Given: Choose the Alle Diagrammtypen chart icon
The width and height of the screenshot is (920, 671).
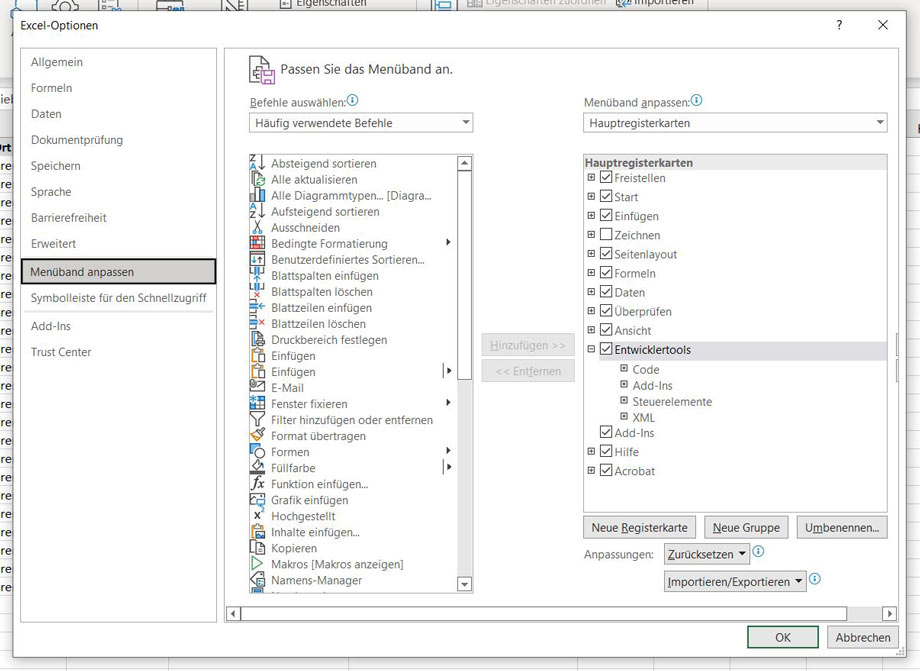Looking at the screenshot, I should [257, 195].
